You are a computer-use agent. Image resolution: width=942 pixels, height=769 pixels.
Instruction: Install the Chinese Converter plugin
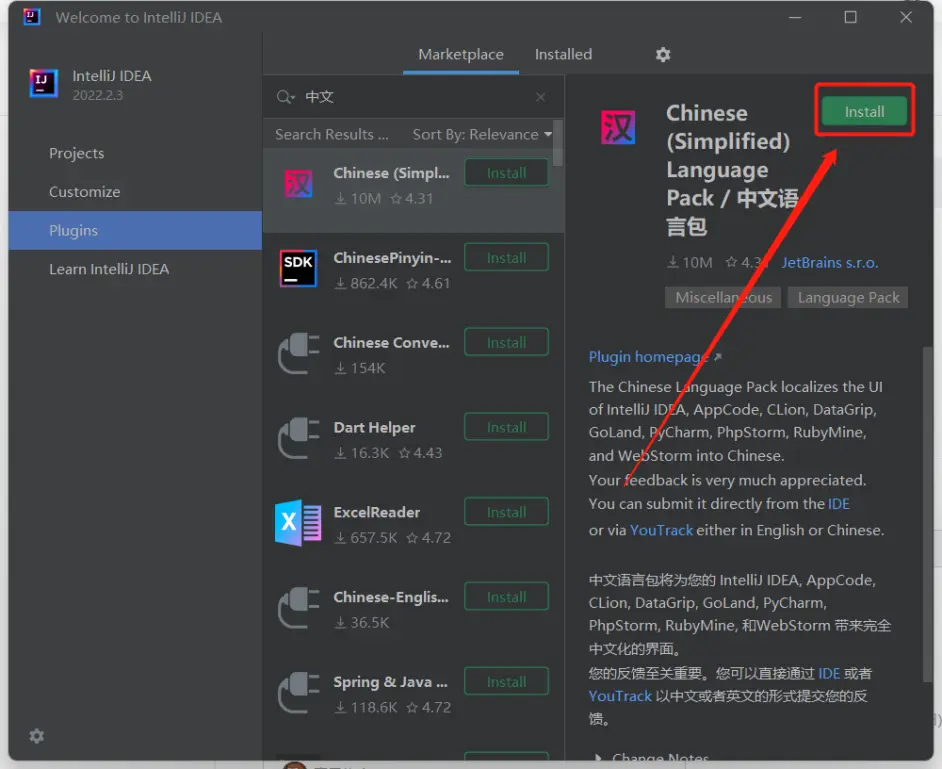pos(506,342)
